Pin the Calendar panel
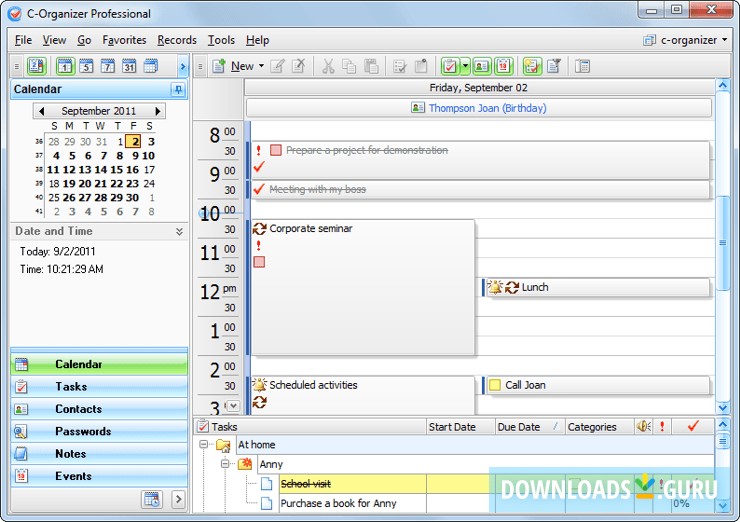Image resolution: width=740 pixels, height=522 pixels. (x=178, y=89)
